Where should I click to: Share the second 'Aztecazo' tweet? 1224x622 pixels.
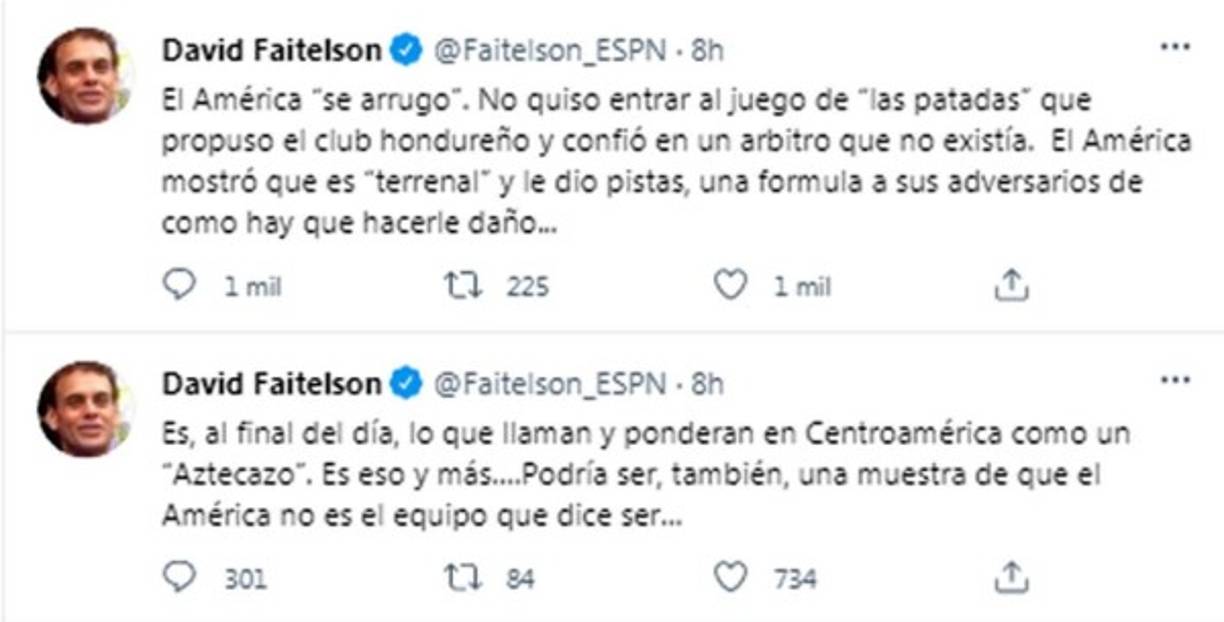[1011, 577]
